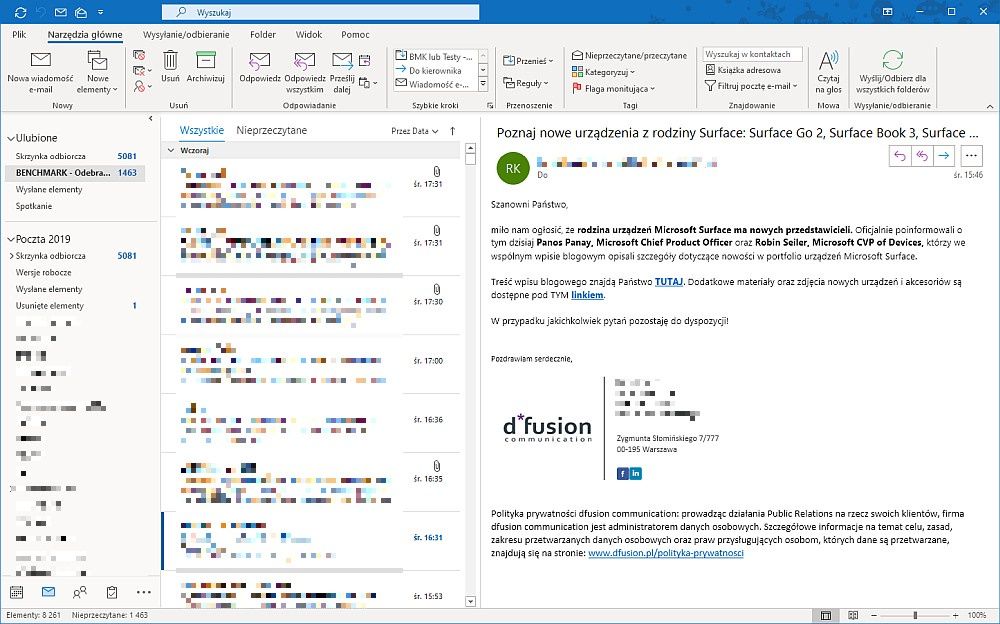Click message list scrollbar down arrow
The width and height of the screenshot is (1000, 624).
coord(471,601)
